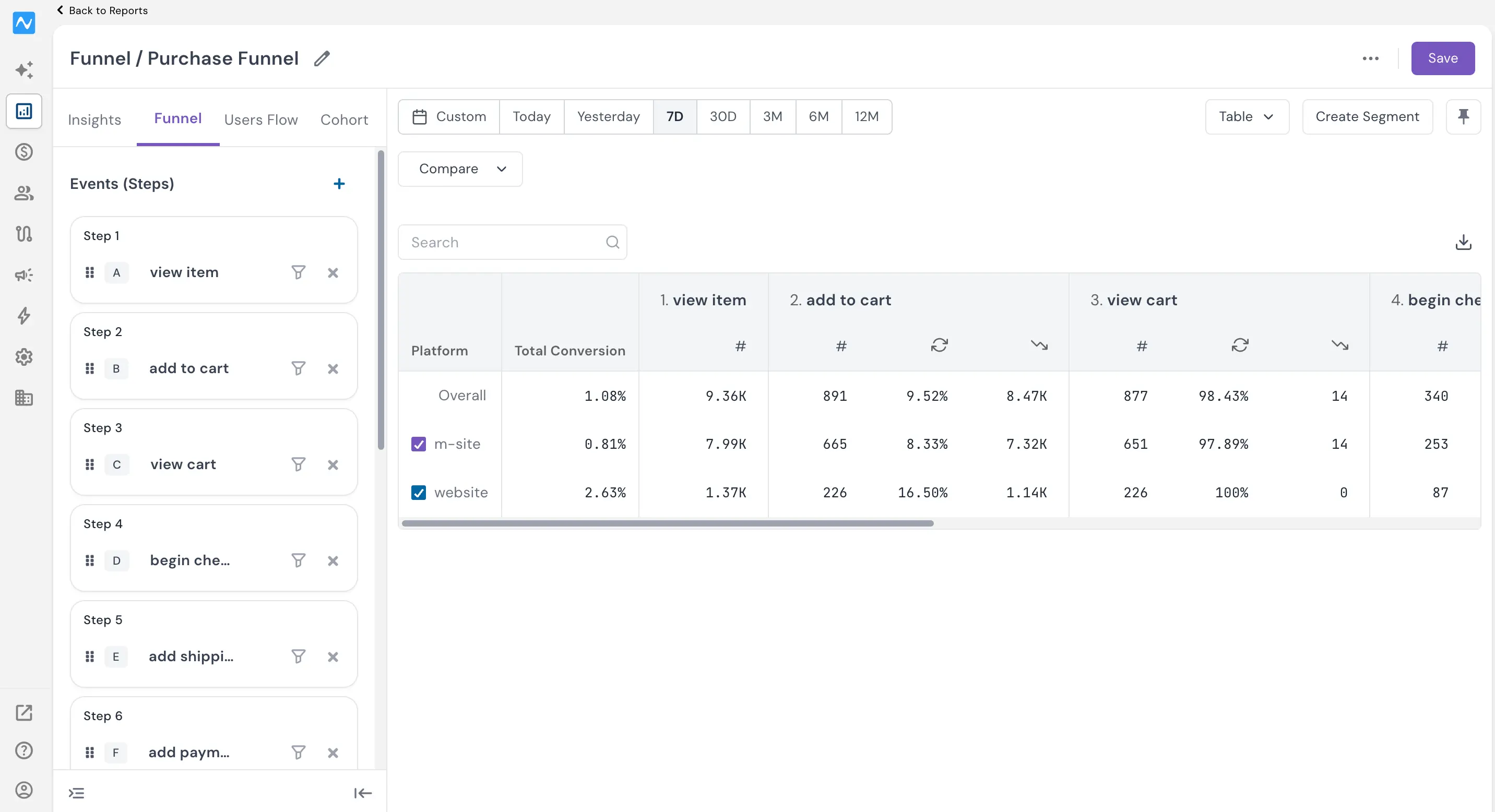Click Create Segment button
The width and height of the screenshot is (1495, 812).
(x=1367, y=116)
